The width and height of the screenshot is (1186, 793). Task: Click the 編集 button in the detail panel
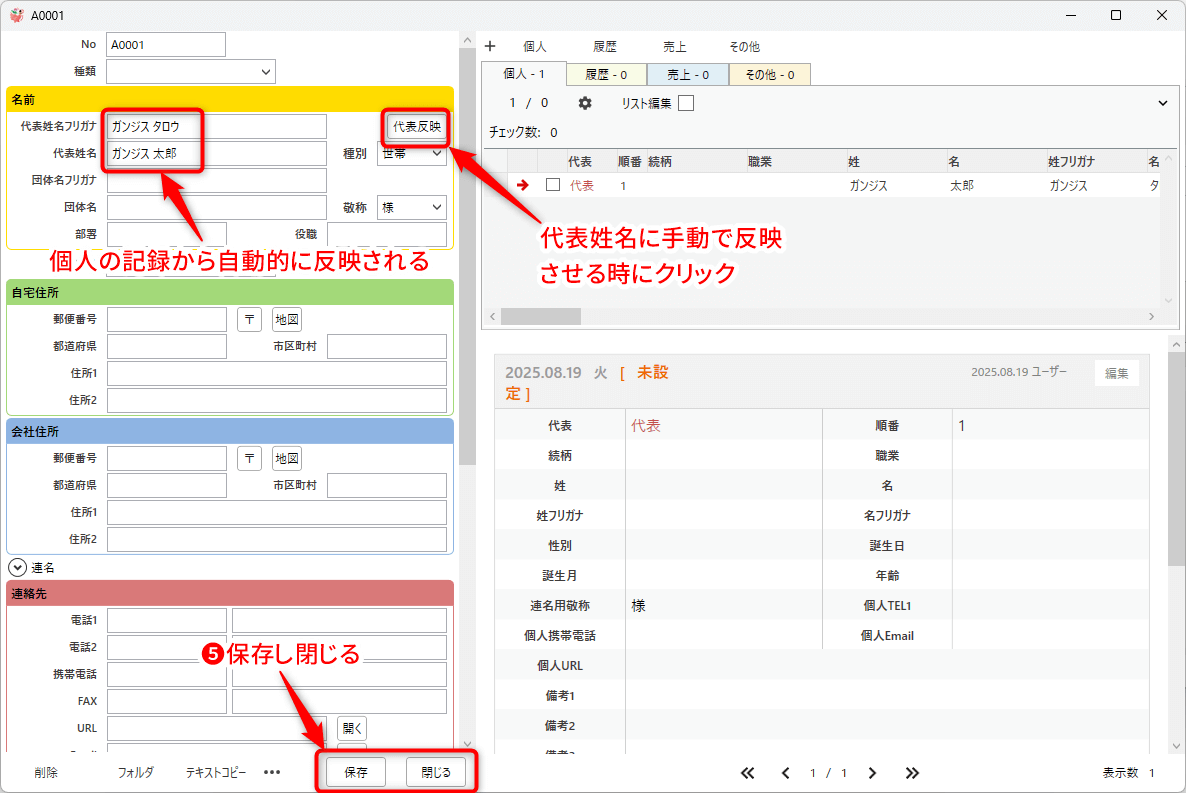click(x=1116, y=373)
